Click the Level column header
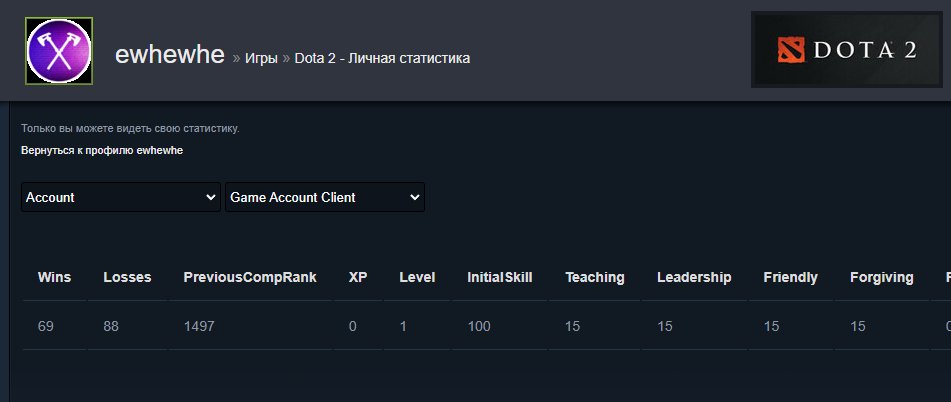 417,277
